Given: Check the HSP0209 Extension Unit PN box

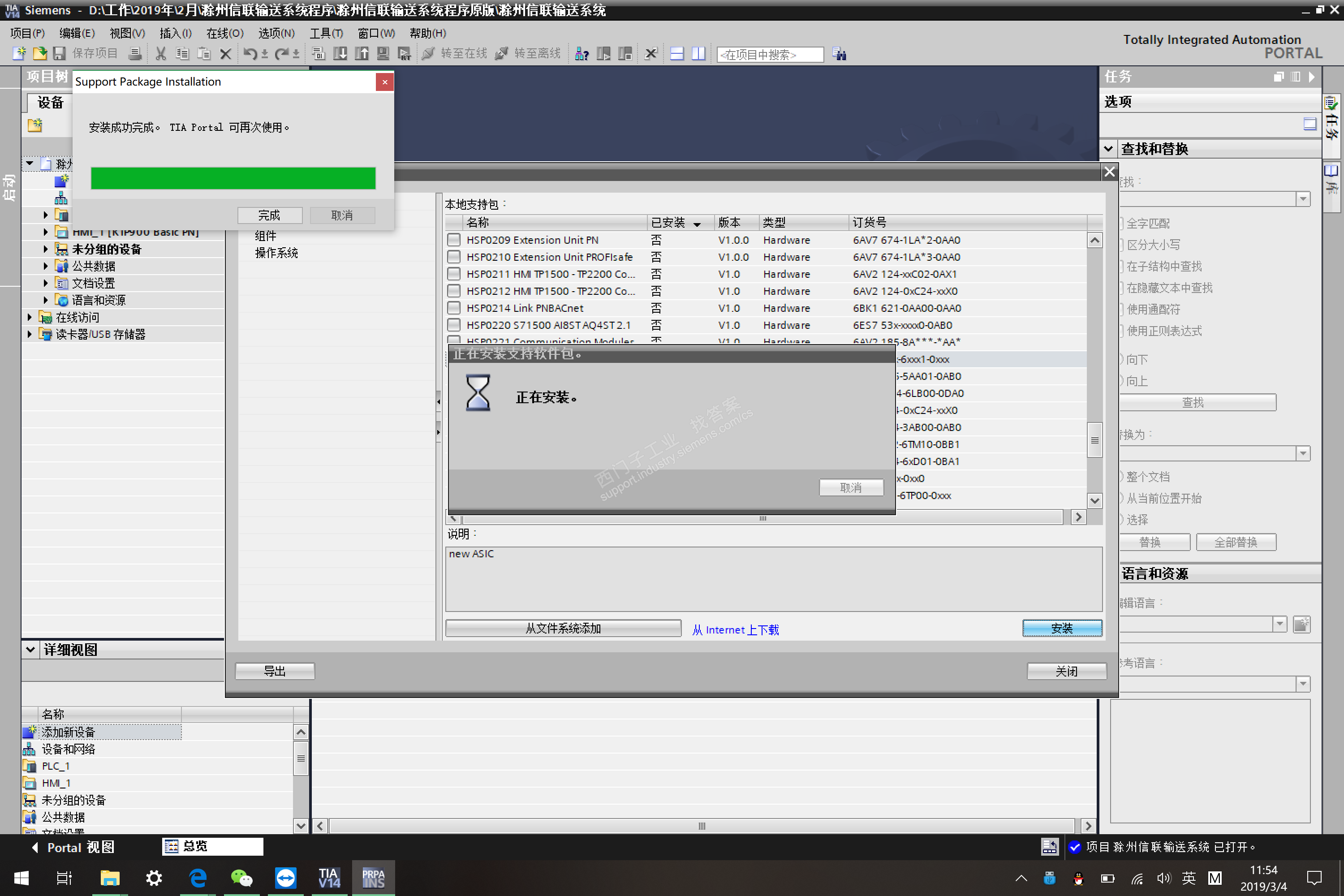Looking at the screenshot, I should tap(454, 240).
